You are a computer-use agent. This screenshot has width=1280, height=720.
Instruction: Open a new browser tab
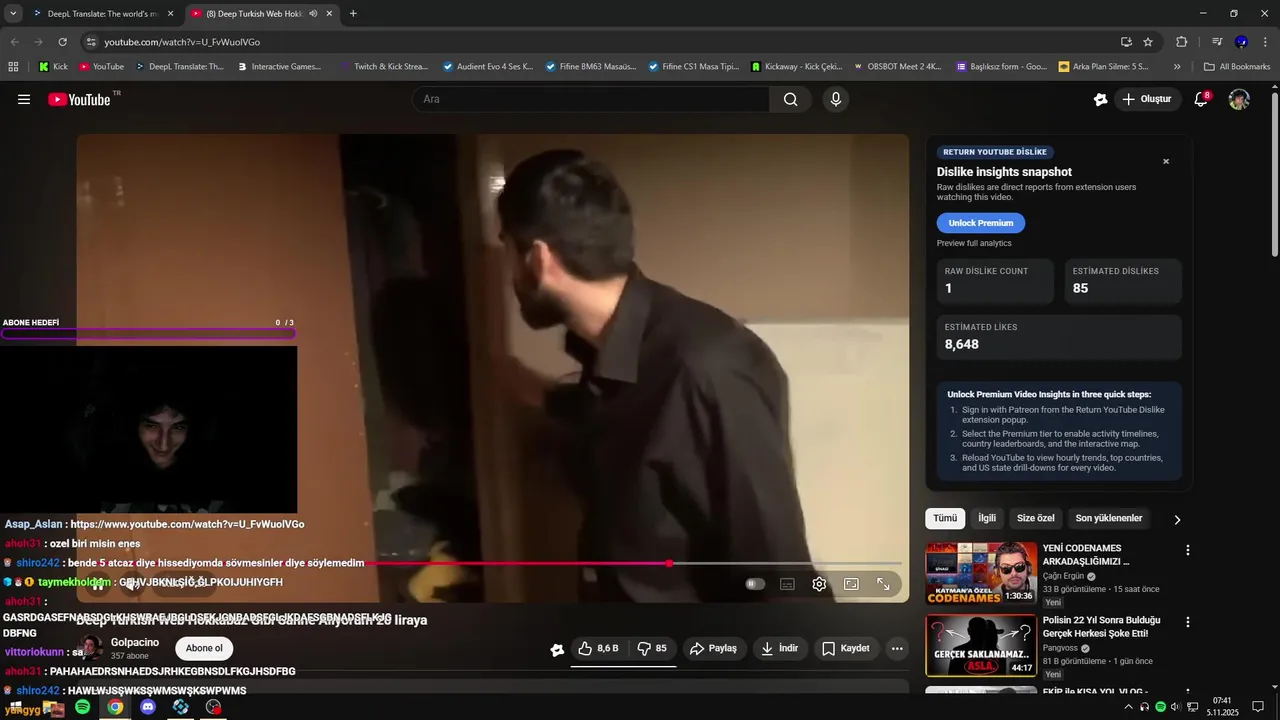(x=353, y=14)
